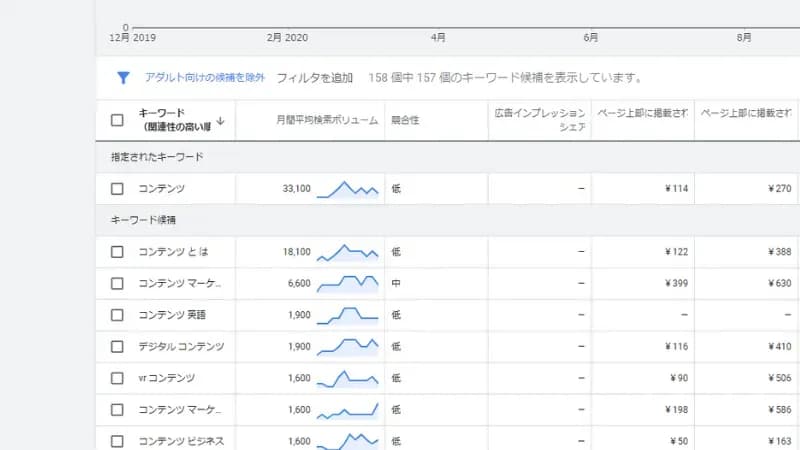Click the ¥50 low bid value
Image resolution: width=800 pixels, height=450 pixels.
click(x=679, y=441)
